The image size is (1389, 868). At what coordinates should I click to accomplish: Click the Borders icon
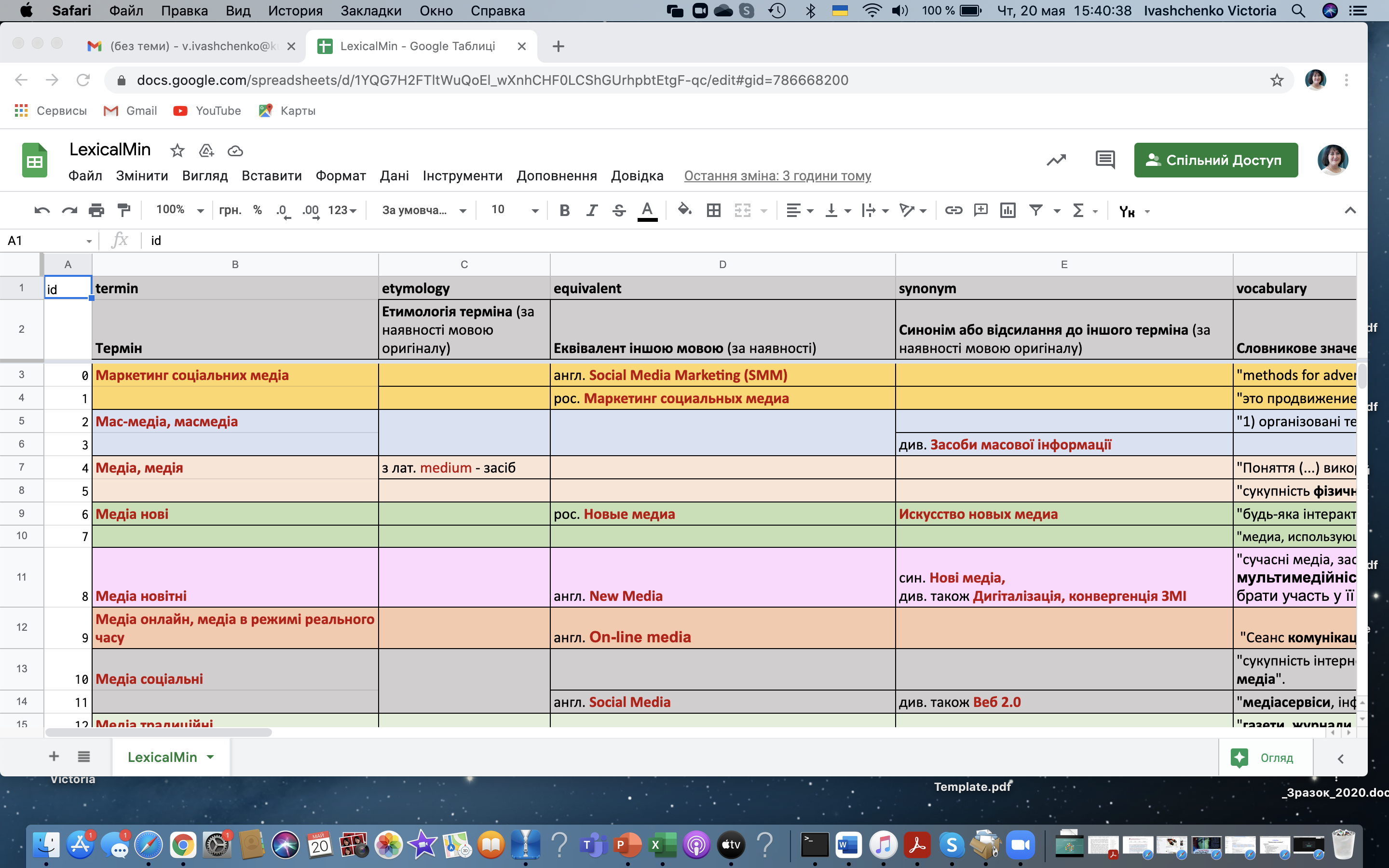click(x=713, y=211)
